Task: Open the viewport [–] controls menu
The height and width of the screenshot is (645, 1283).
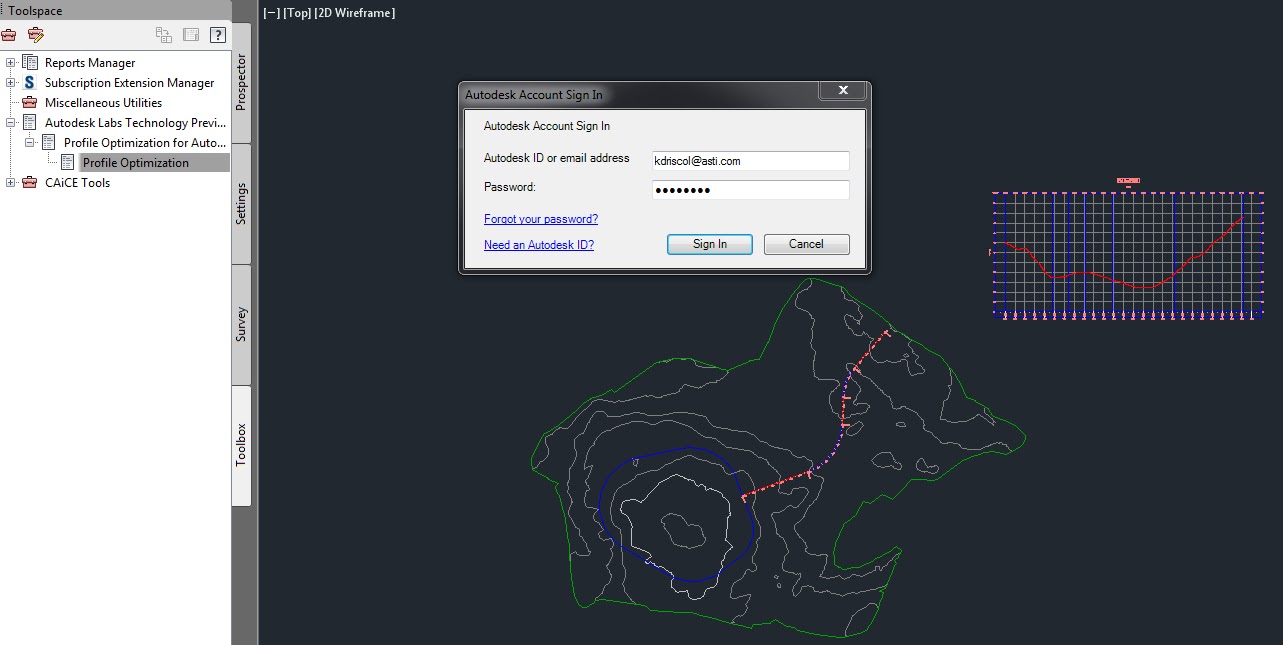Action: point(270,13)
